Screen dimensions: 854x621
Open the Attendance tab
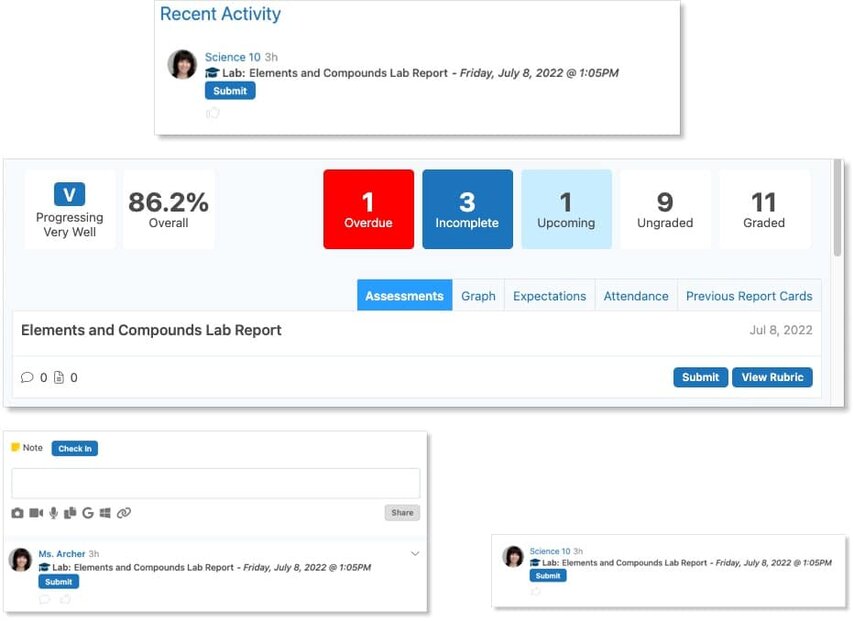[x=636, y=296]
